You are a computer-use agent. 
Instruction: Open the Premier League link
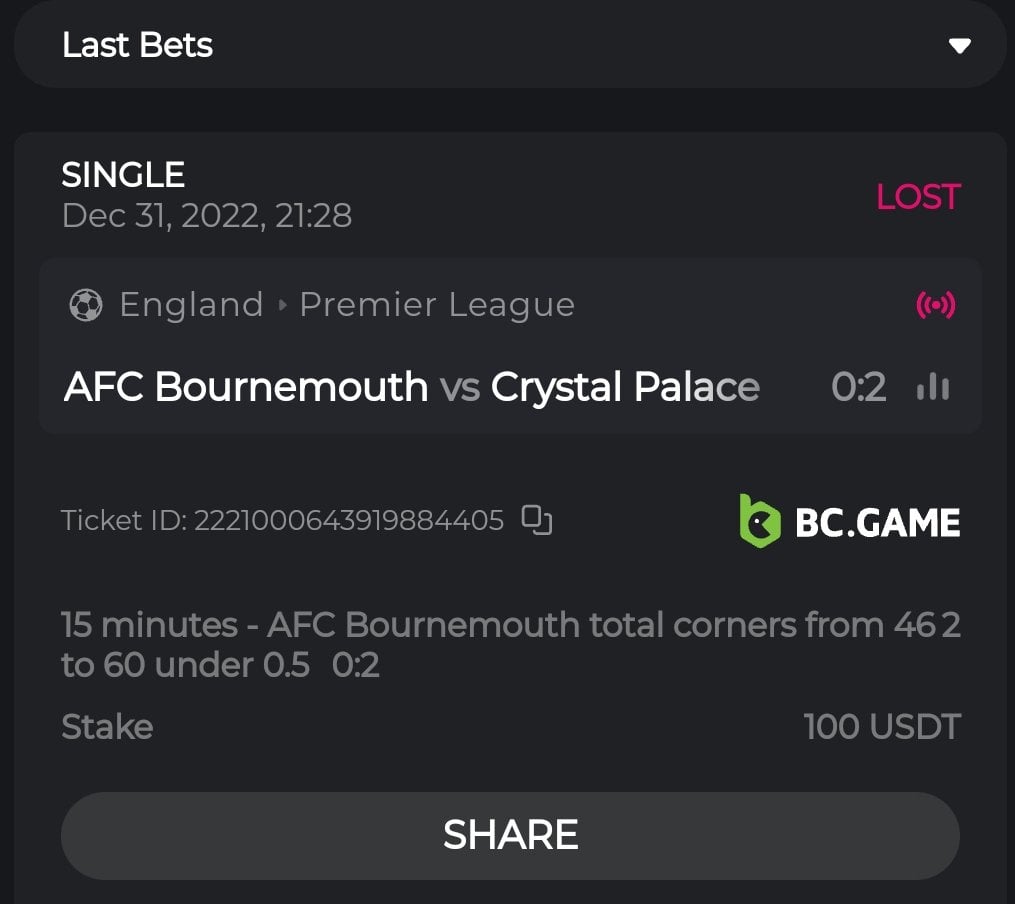437,305
